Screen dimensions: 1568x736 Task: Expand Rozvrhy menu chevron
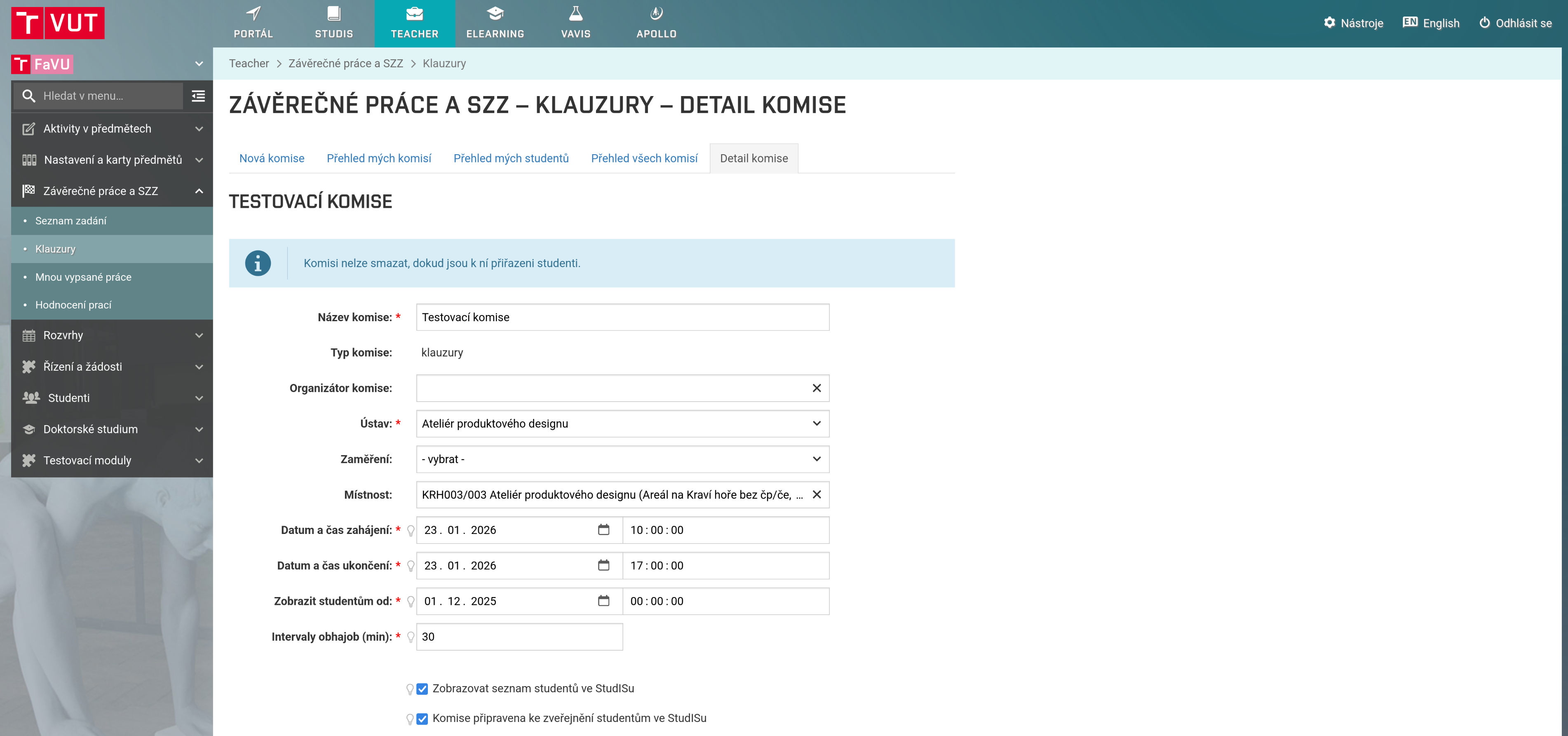199,335
